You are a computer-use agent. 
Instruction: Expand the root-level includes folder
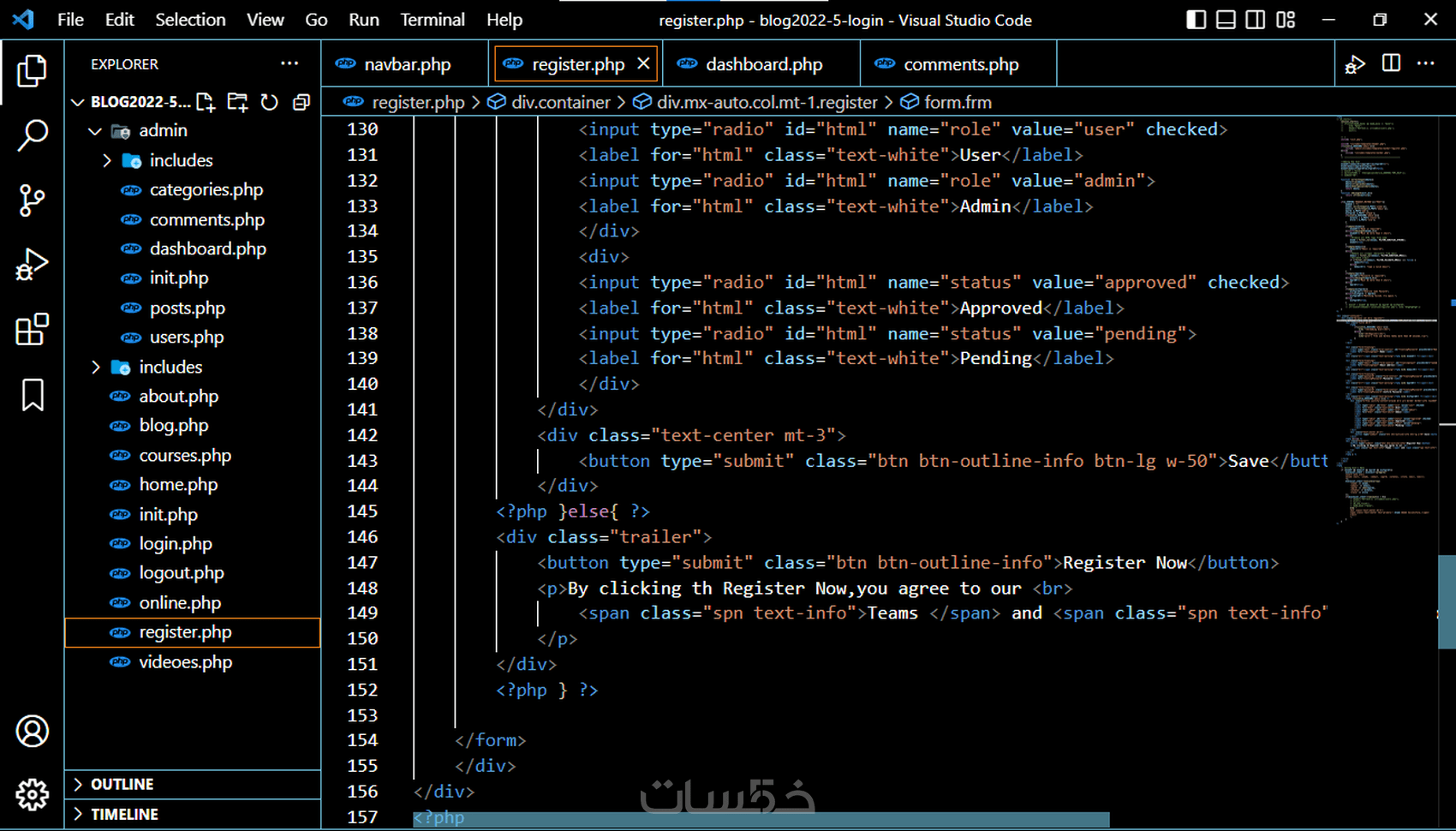tap(96, 367)
